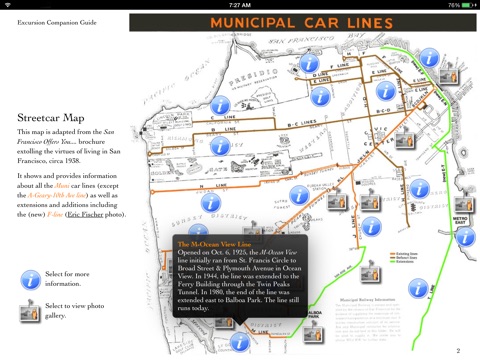Select the info icon in the Mission district
Screen dimensions: 480x360
pos(419,189)
